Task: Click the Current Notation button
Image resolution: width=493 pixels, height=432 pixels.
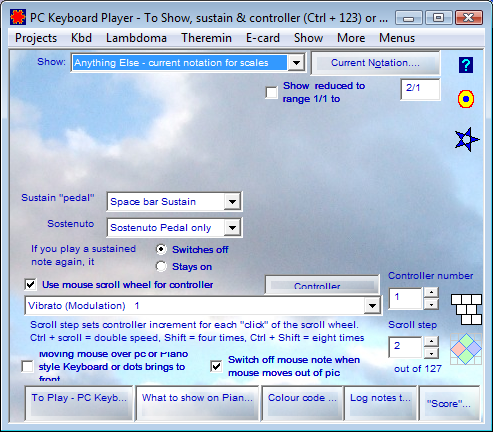Action: click(x=375, y=63)
